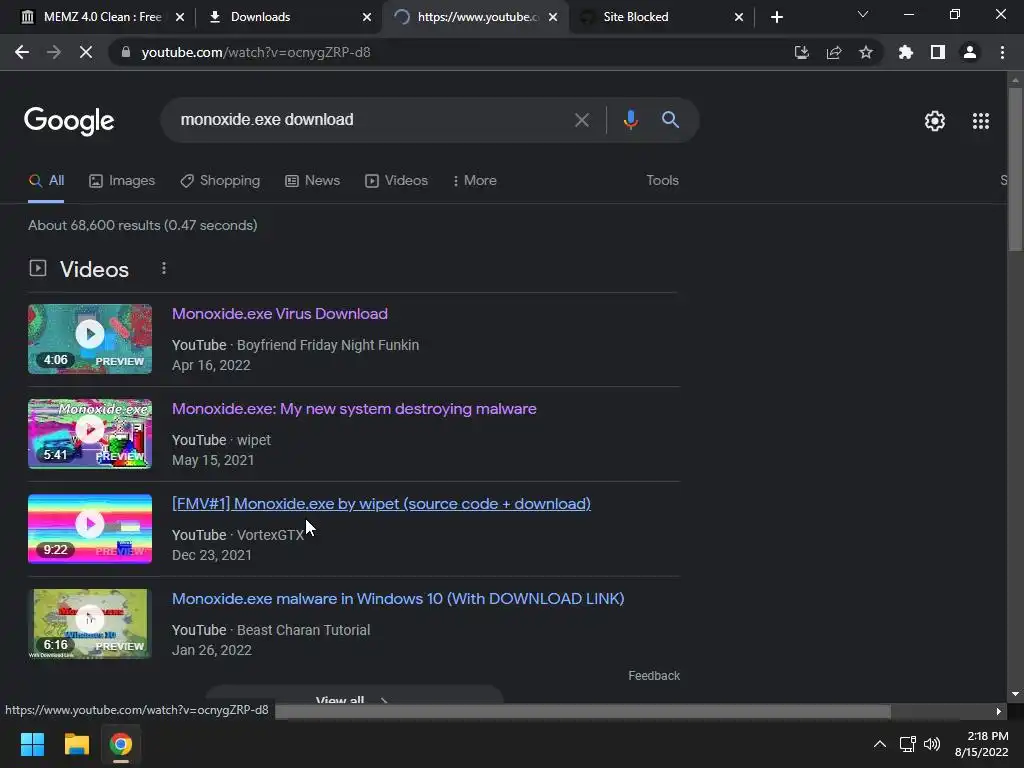Go back to the previous page
Screen dimensions: 1024x768
point(22,52)
